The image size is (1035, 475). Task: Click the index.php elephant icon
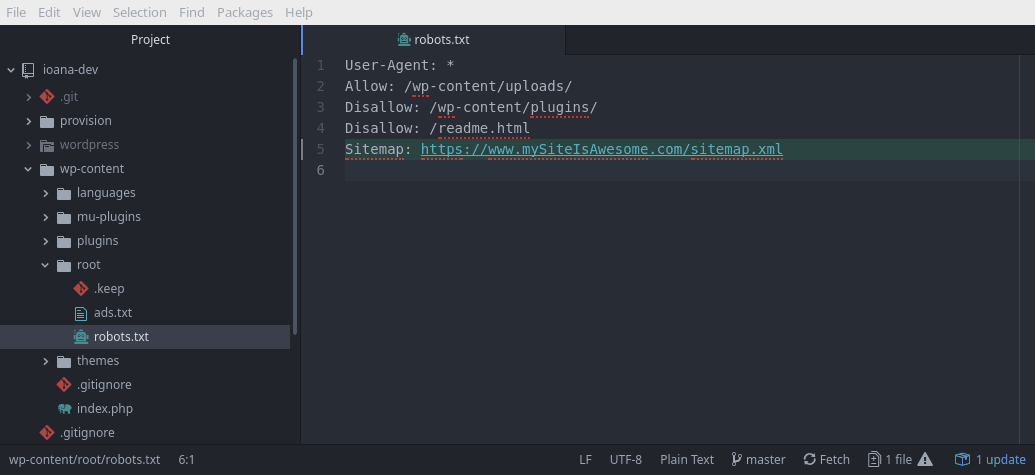[64, 409]
